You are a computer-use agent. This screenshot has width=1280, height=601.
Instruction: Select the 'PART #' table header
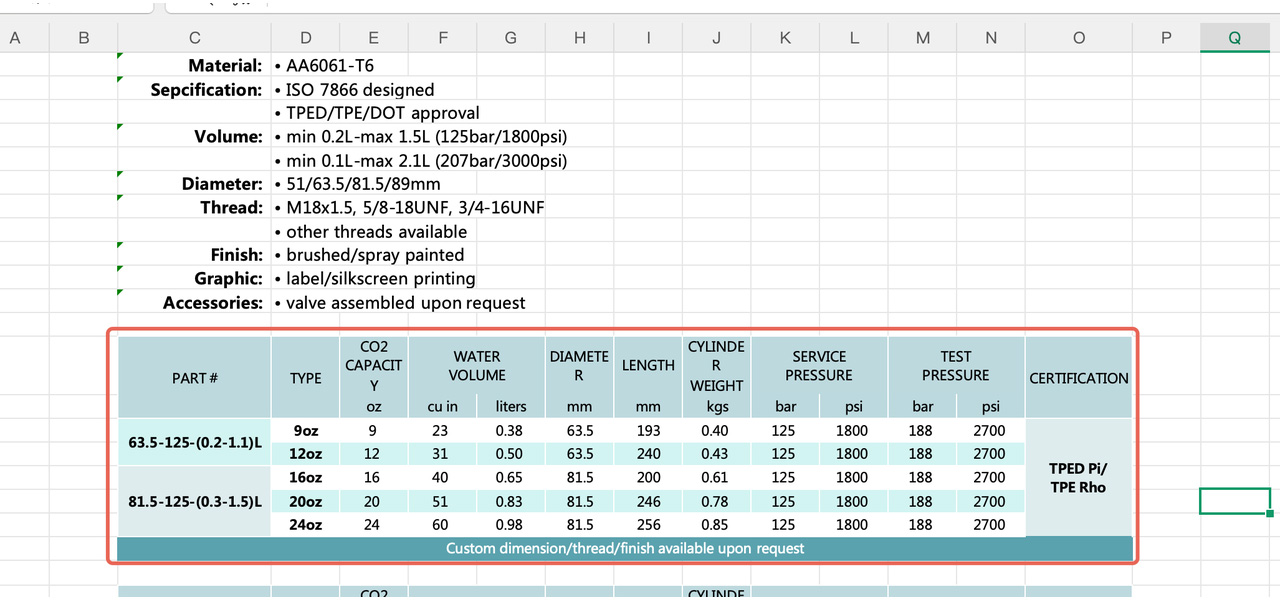tap(194, 378)
